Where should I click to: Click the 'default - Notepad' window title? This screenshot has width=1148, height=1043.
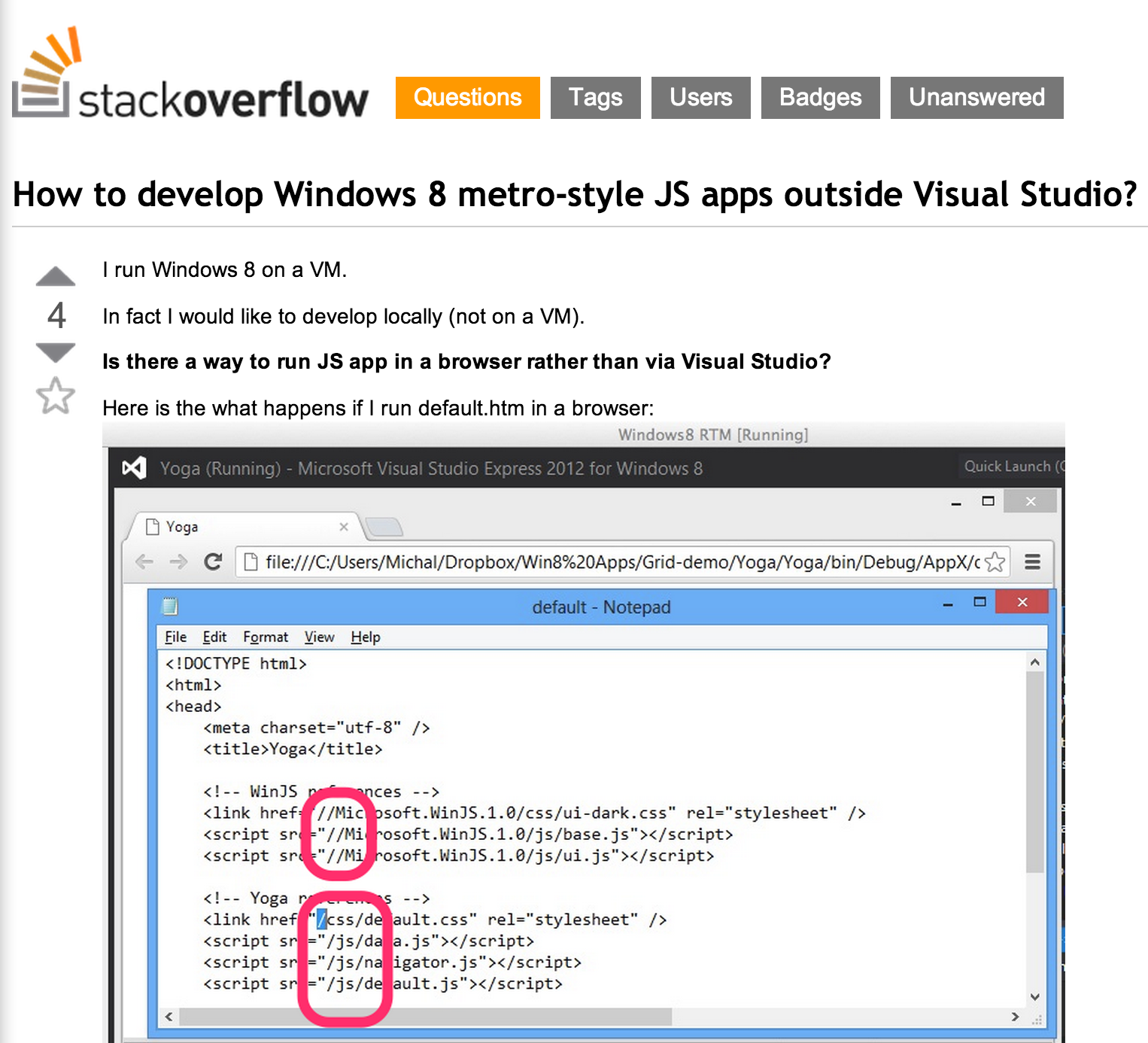(x=601, y=607)
